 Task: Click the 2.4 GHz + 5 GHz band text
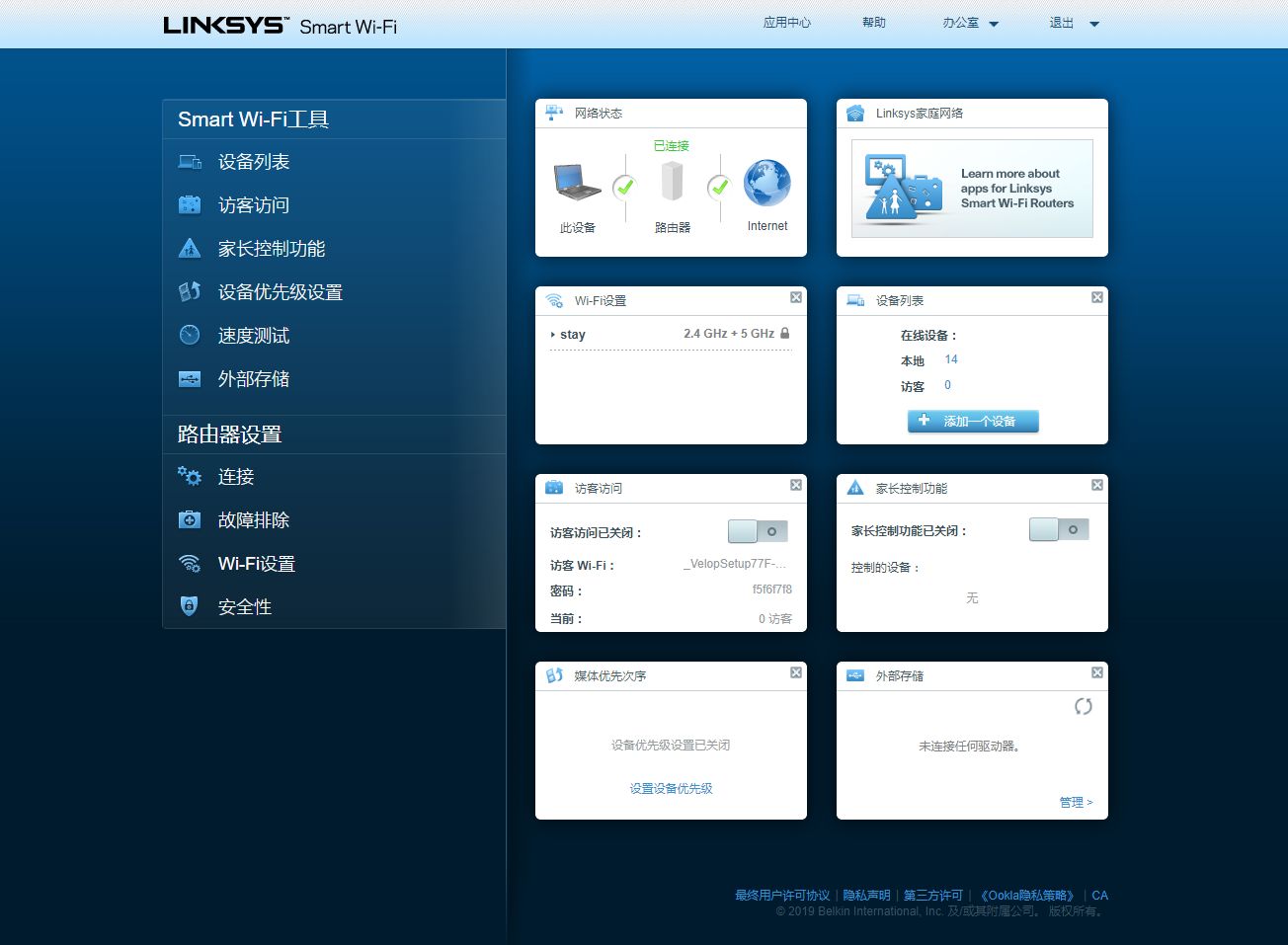point(729,334)
